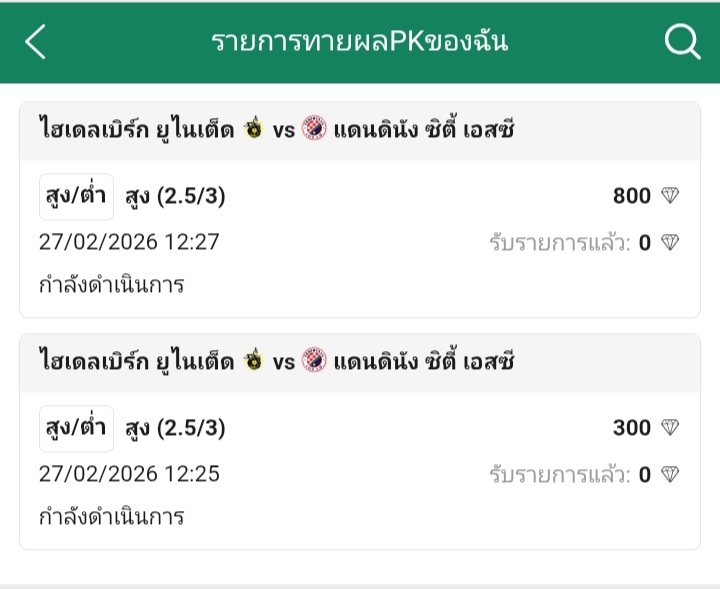Open search with the magnifier icon
This screenshot has height=589, width=720.
(x=681, y=42)
